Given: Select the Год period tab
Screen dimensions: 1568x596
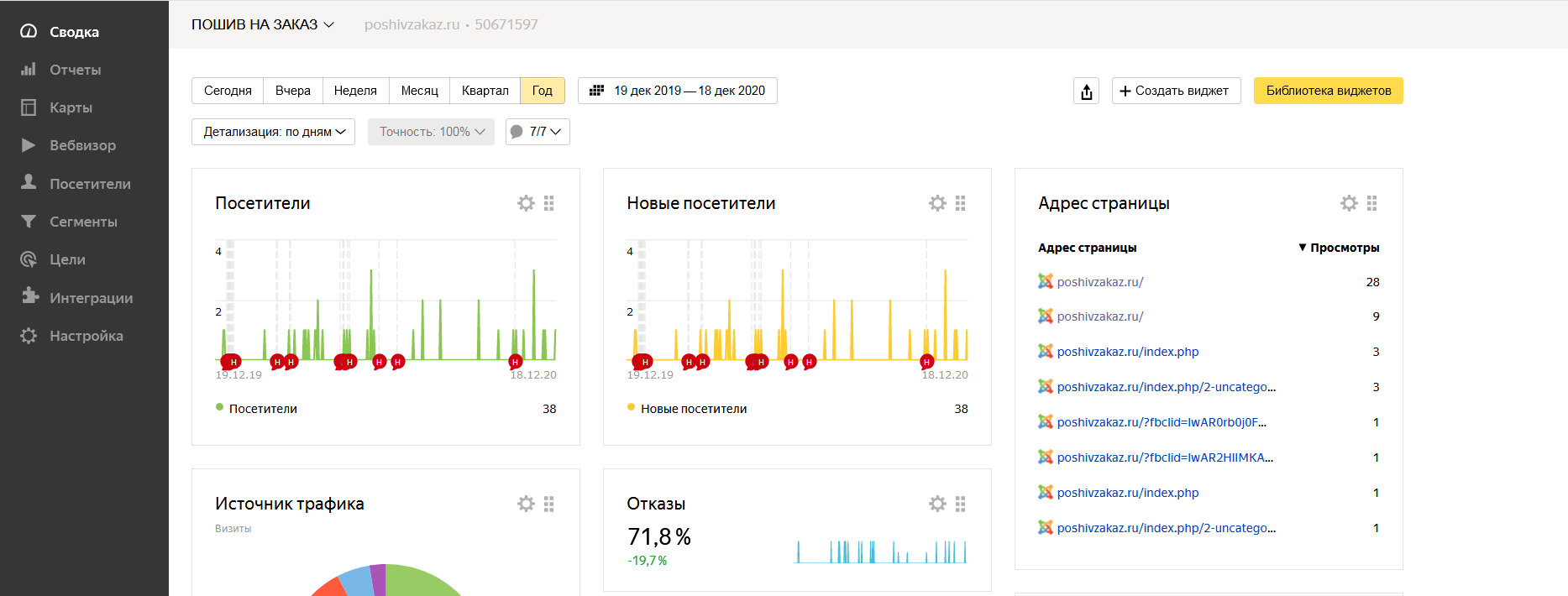Looking at the screenshot, I should (x=543, y=91).
